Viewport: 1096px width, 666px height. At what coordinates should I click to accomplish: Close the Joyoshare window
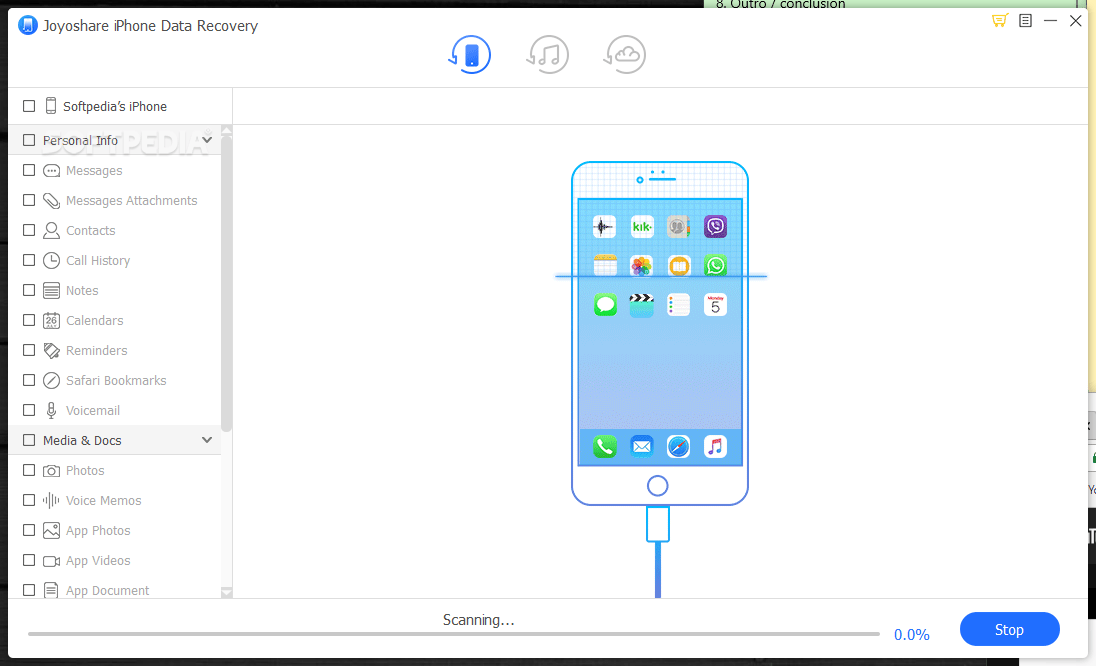pos(1076,21)
